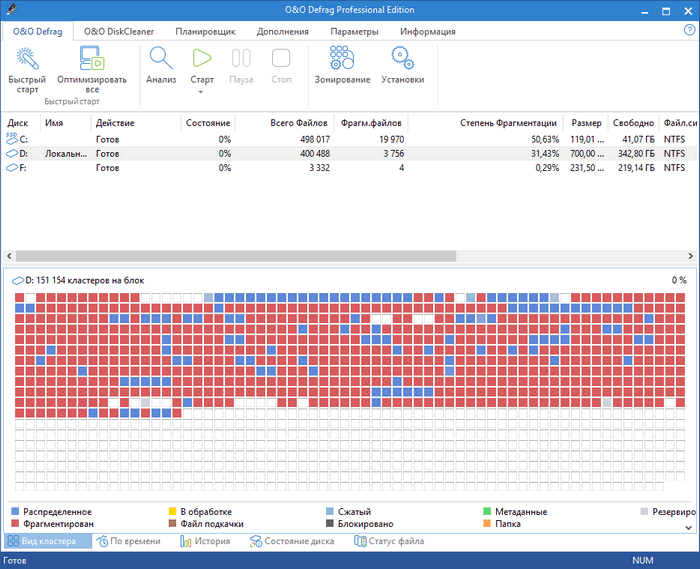Click the NUM status bar indicator
This screenshot has width=700, height=569.
[x=642, y=560]
